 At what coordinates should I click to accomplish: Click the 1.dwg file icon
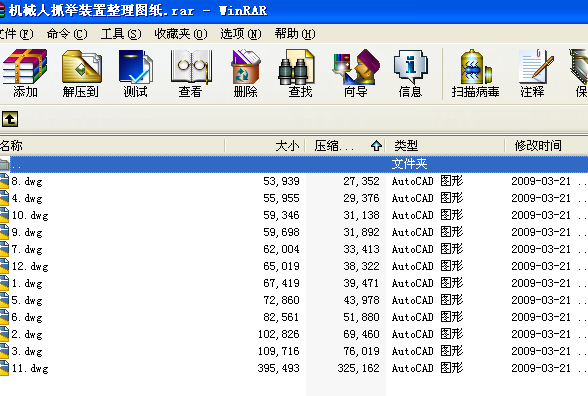point(4,283)
